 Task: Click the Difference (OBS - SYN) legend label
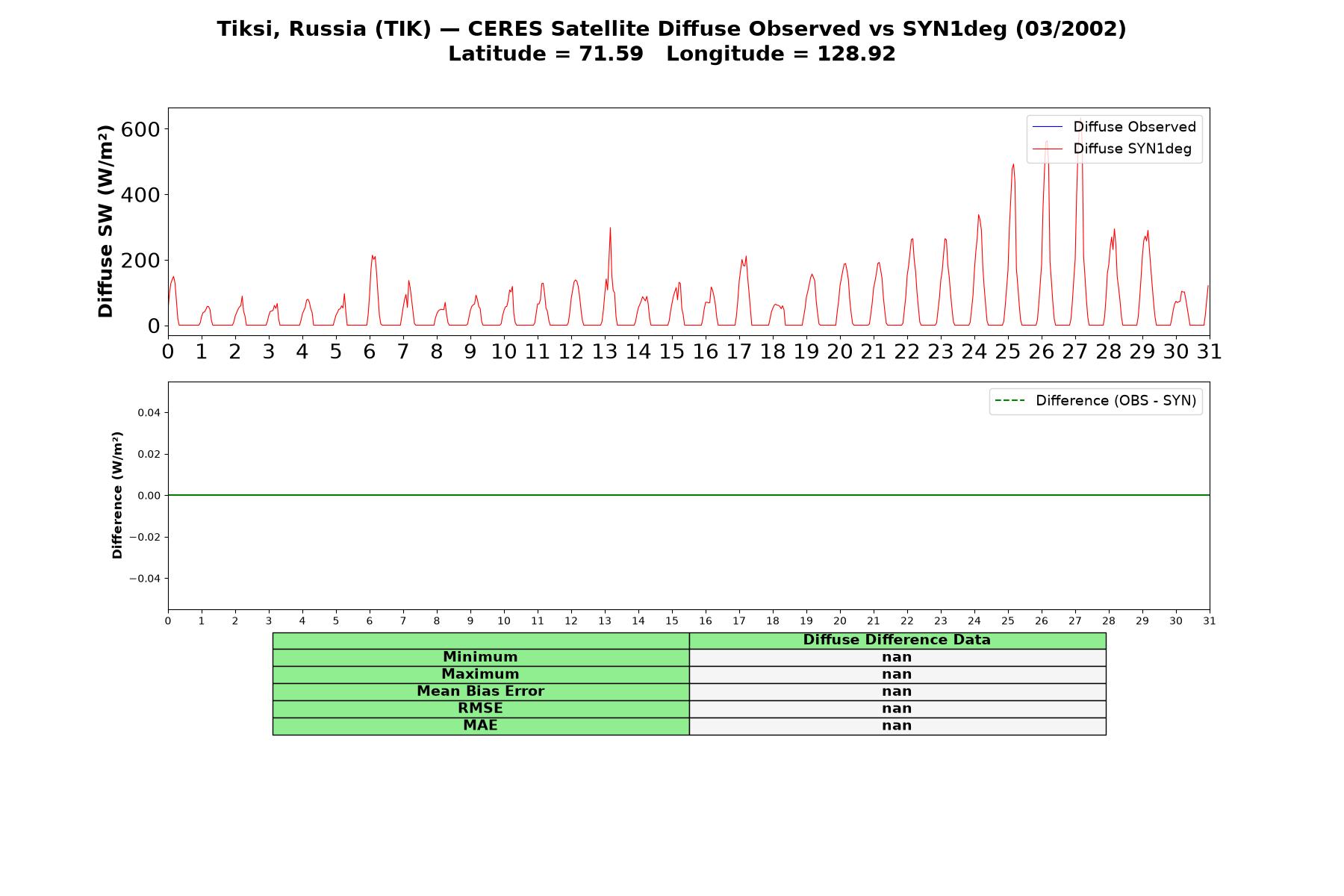(x=1116, y=401)
